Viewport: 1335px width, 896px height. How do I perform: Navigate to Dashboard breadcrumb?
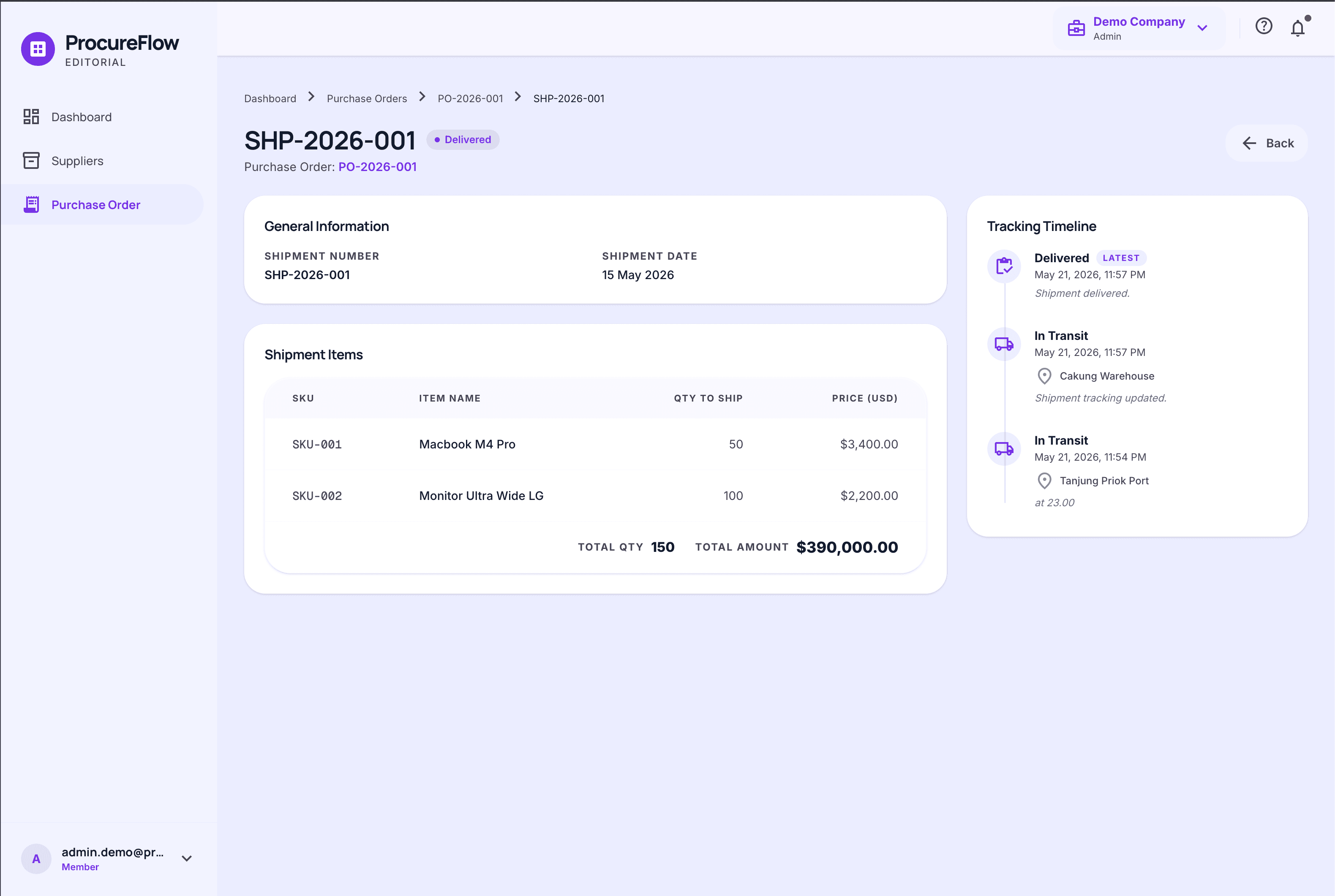tap(270, 98)
